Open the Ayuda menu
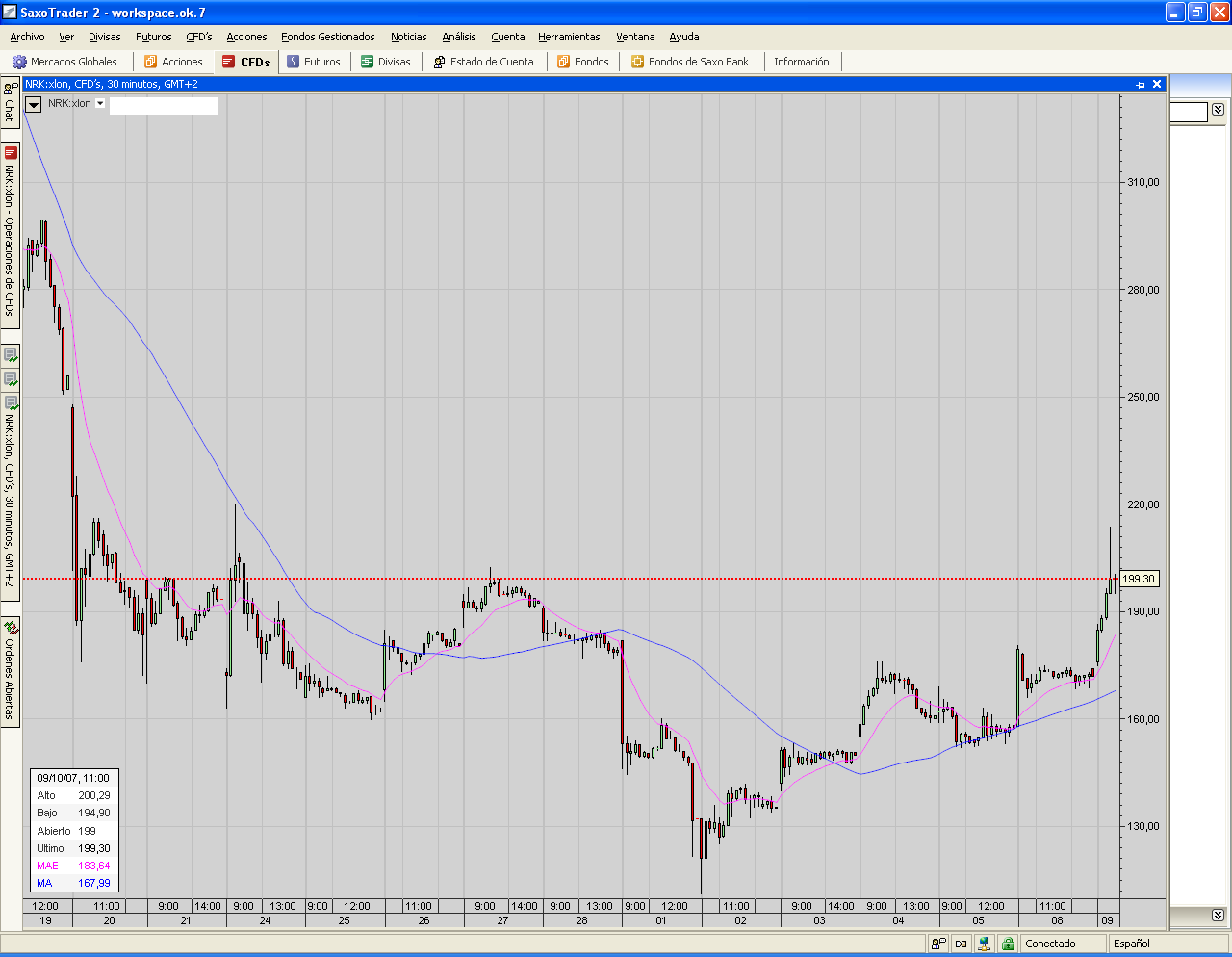 [684, 37]
